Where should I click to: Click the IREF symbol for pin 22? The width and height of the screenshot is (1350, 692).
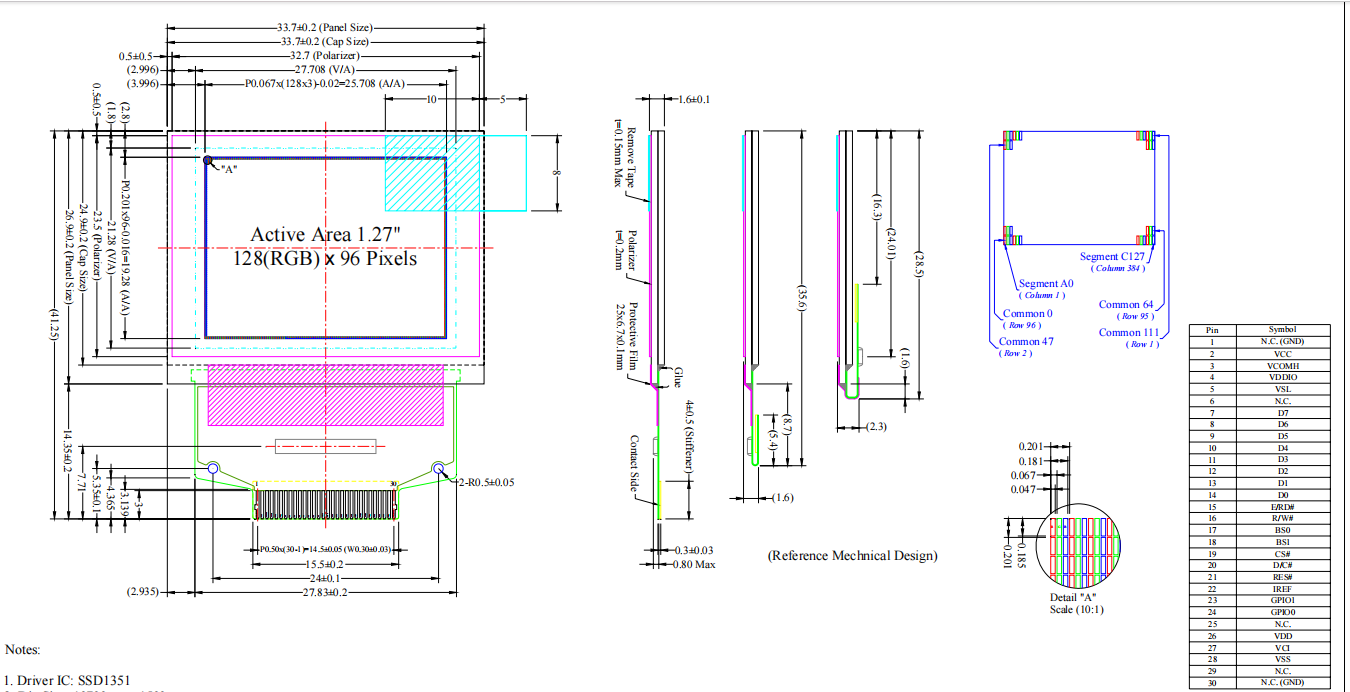click(x=1282, y=589)
